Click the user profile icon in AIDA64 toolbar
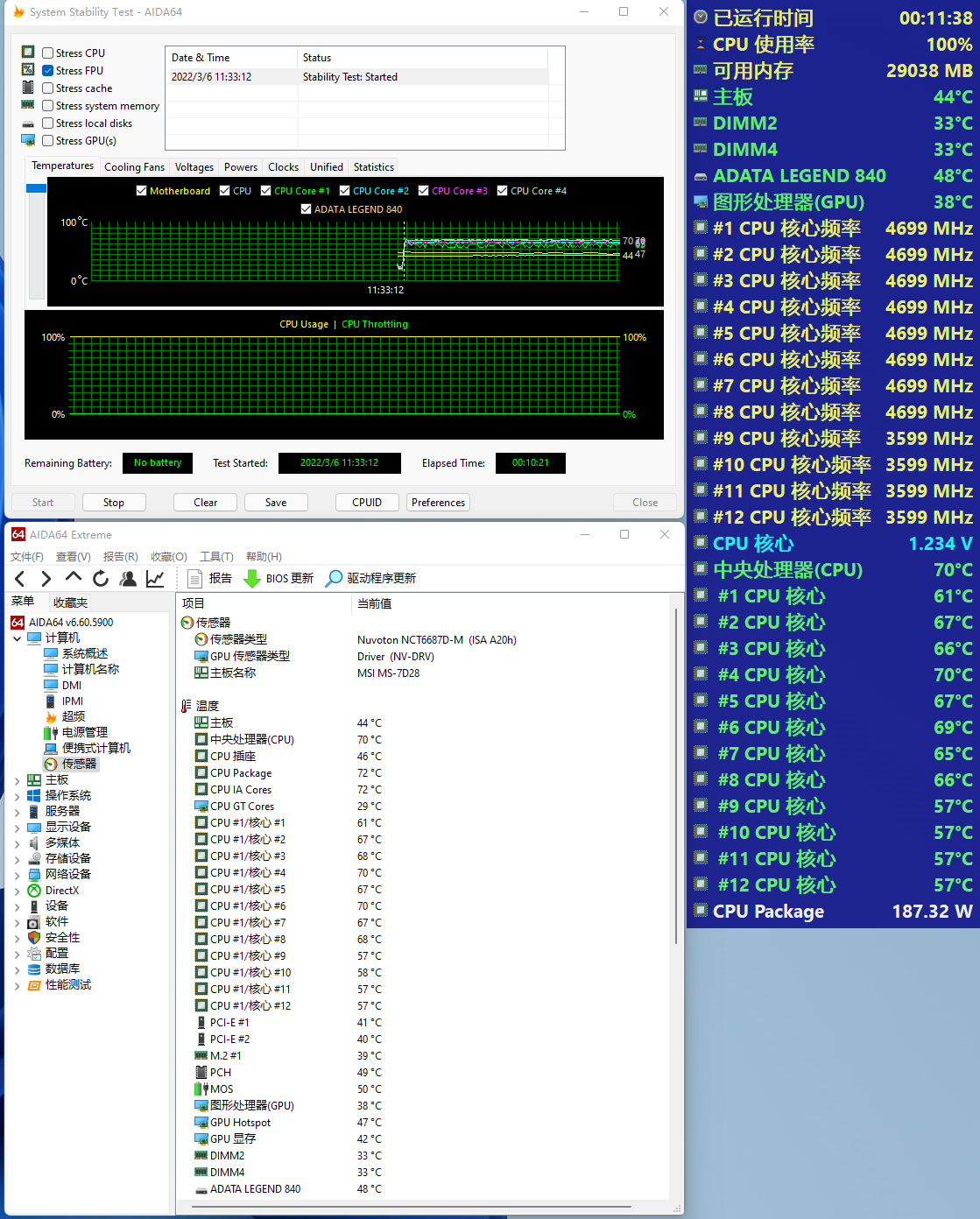 pyautogui.click(x=128, y=579)
